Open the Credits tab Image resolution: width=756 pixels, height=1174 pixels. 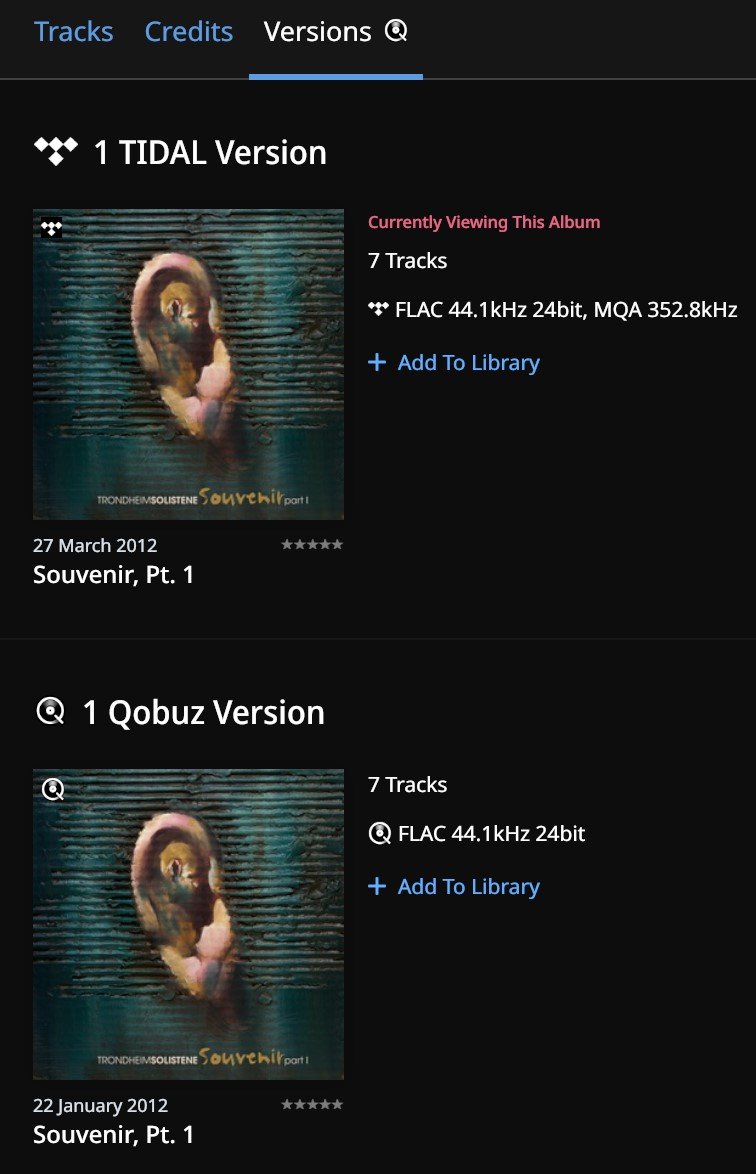(x=189, y=31)
